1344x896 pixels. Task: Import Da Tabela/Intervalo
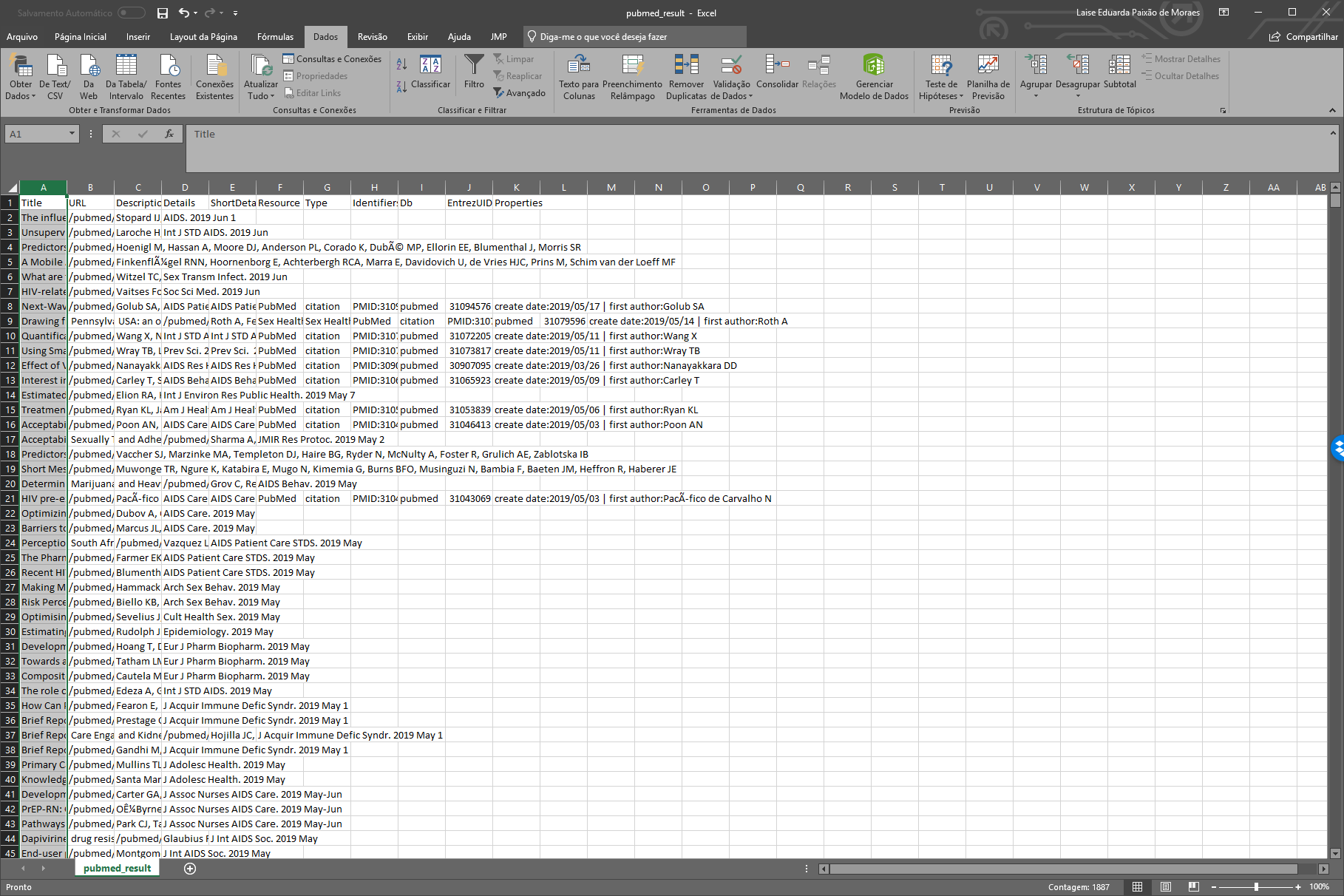(x=126, y=77)
